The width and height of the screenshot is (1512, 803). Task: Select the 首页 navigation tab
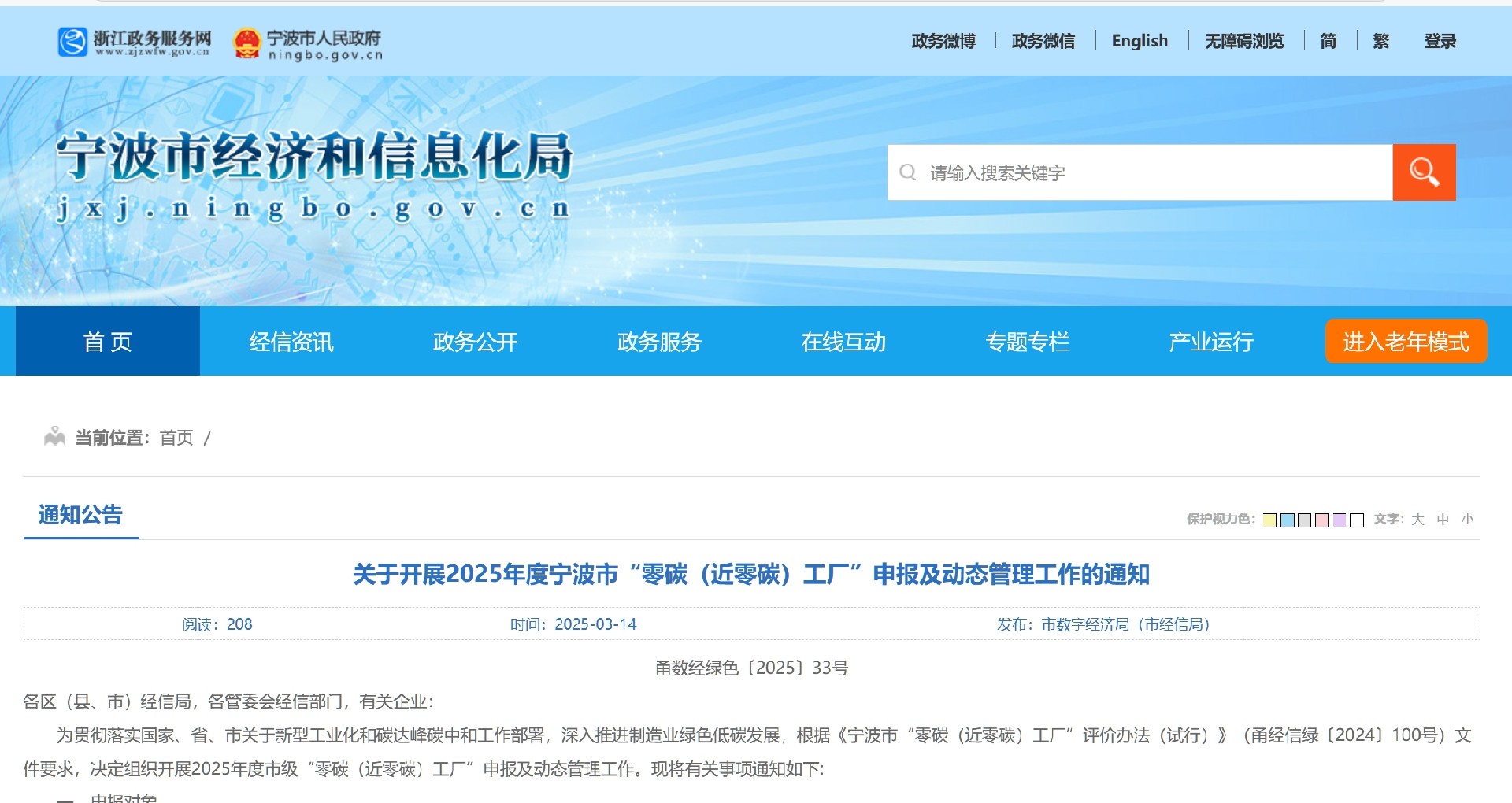(108, 342)
